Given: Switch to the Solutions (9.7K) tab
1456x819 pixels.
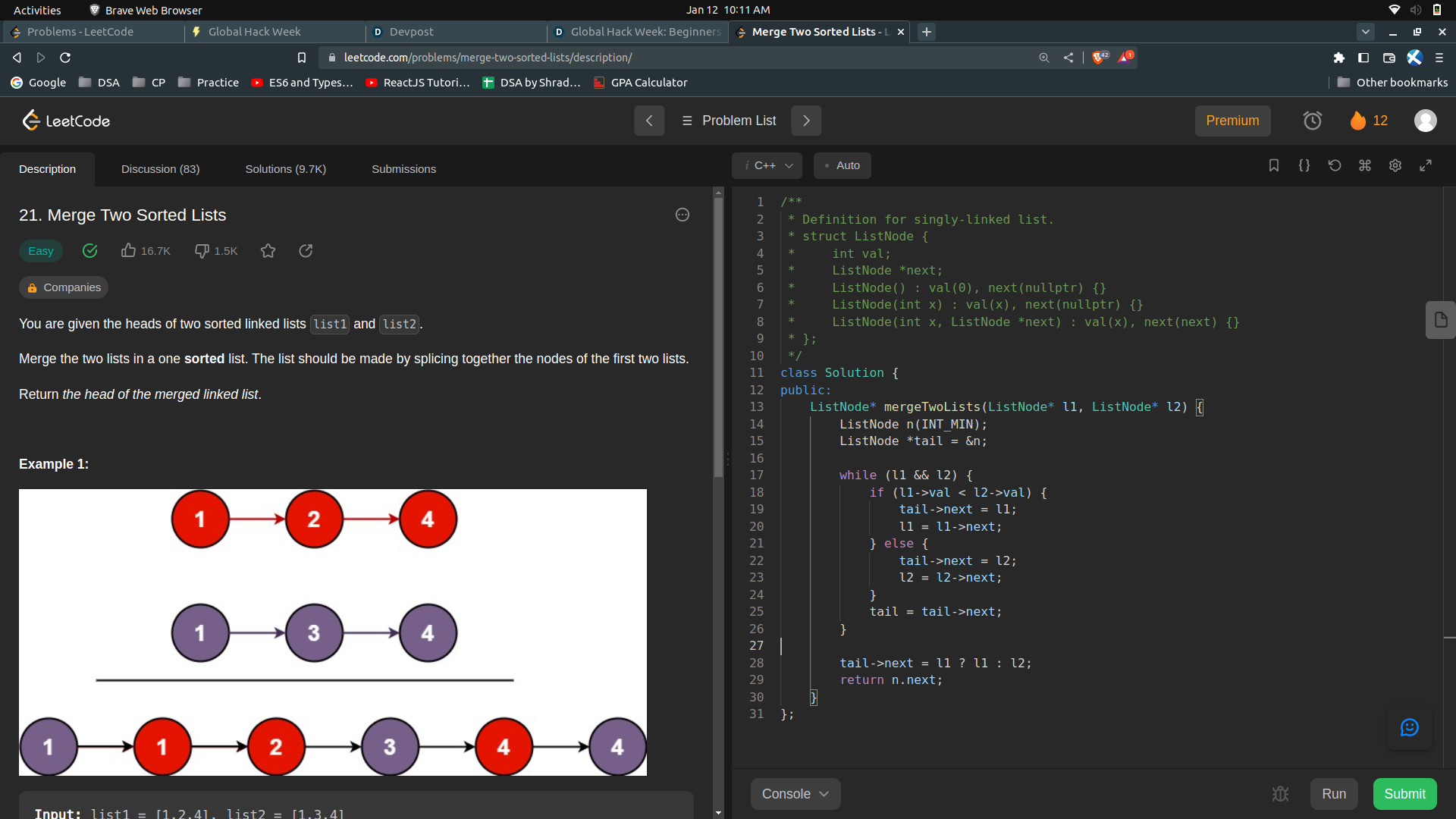Looking at the screenshot, I should [x=285, y=169].
